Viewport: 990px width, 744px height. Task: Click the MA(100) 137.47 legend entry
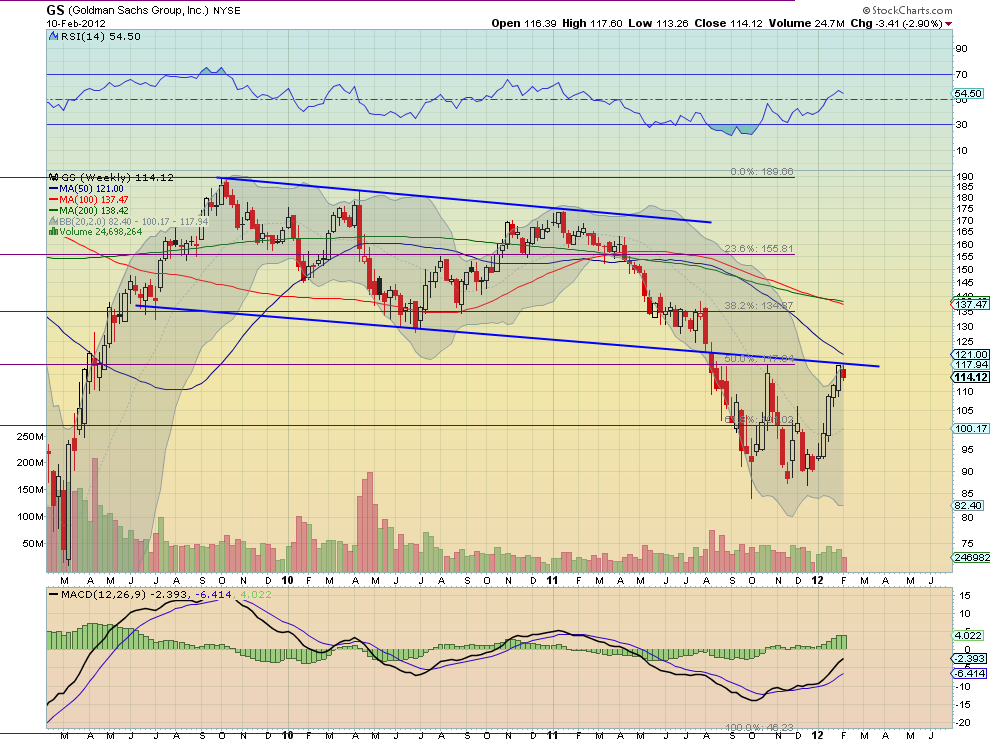(93, 200)
